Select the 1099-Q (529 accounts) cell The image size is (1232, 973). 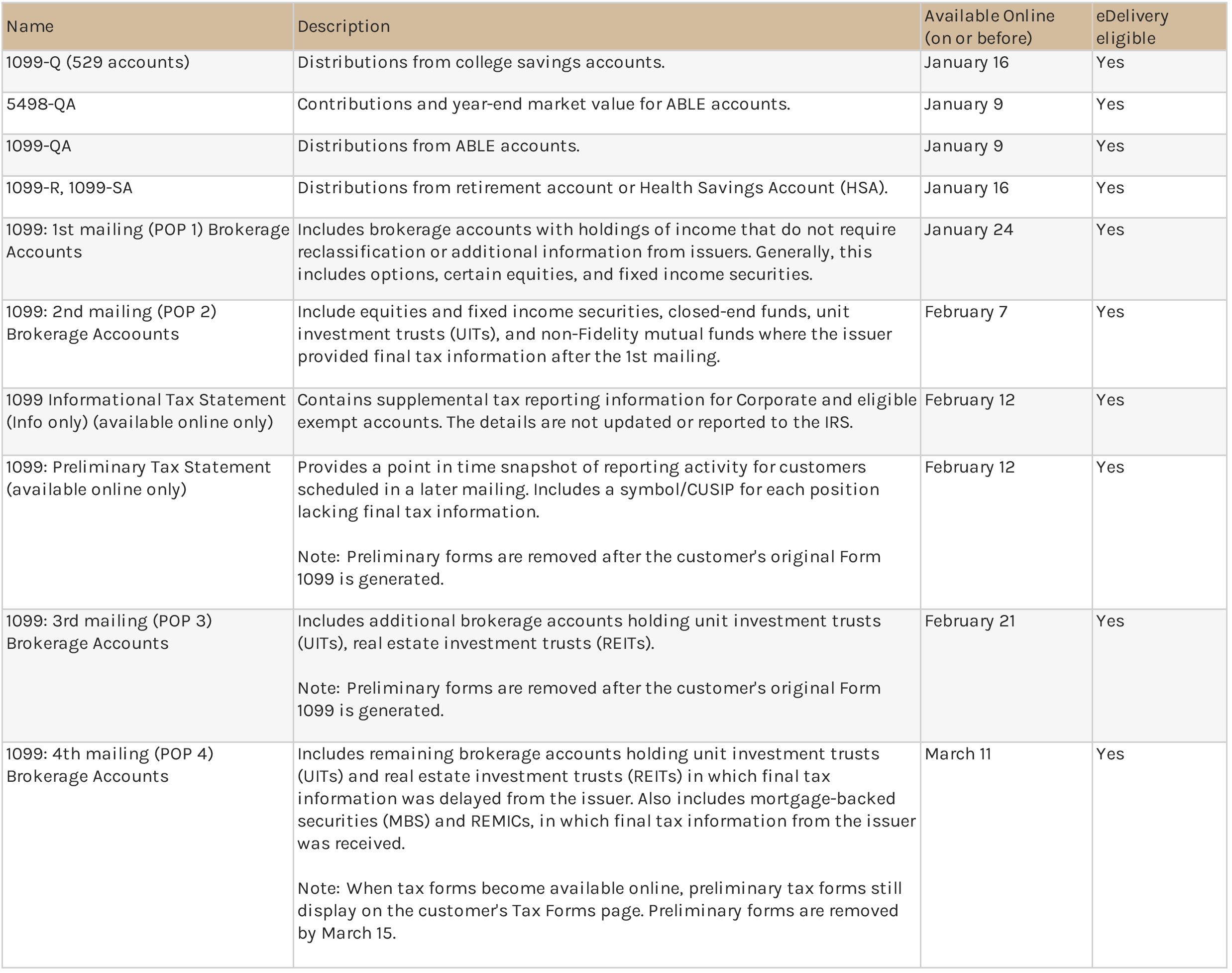98,62
